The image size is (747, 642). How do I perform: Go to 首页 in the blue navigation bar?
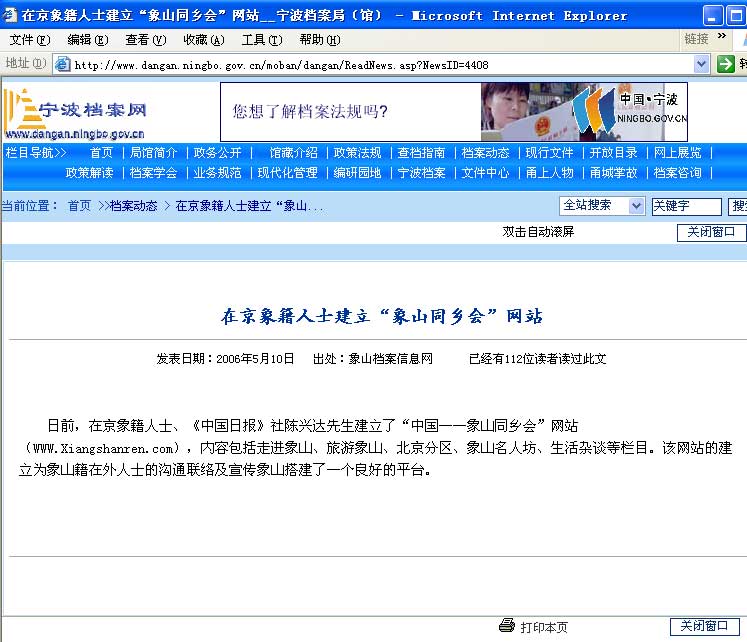101,153
